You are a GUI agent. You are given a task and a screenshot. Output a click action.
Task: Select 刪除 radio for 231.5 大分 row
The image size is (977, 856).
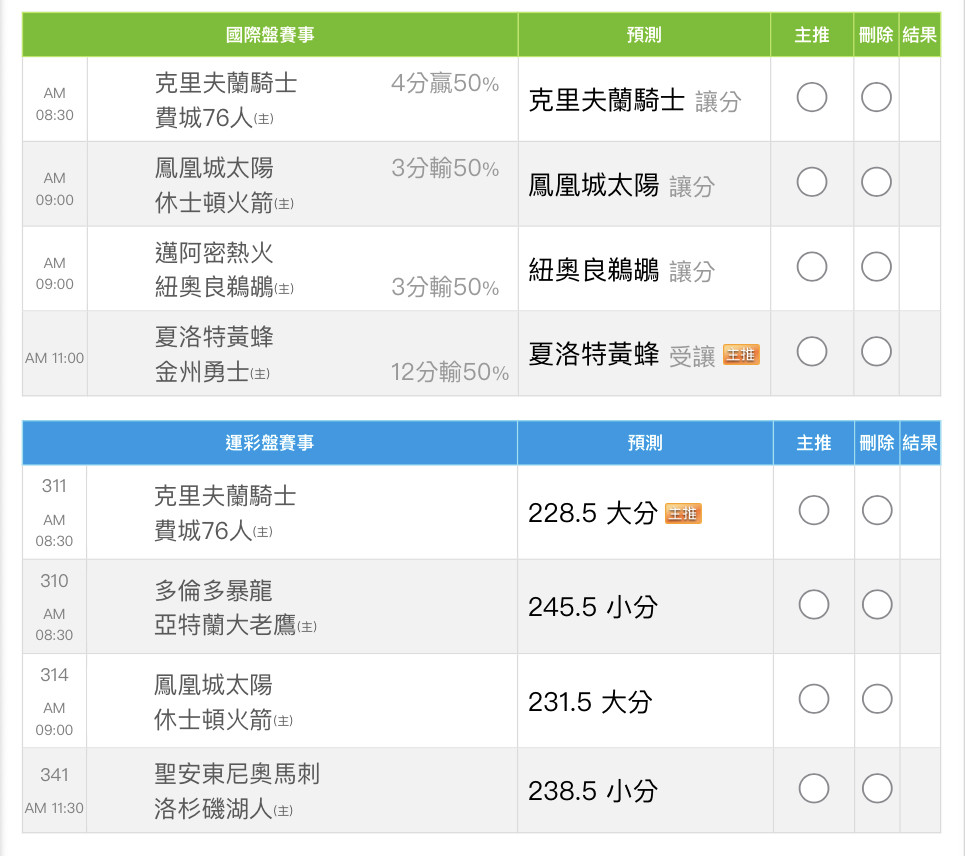click(877, 699)
